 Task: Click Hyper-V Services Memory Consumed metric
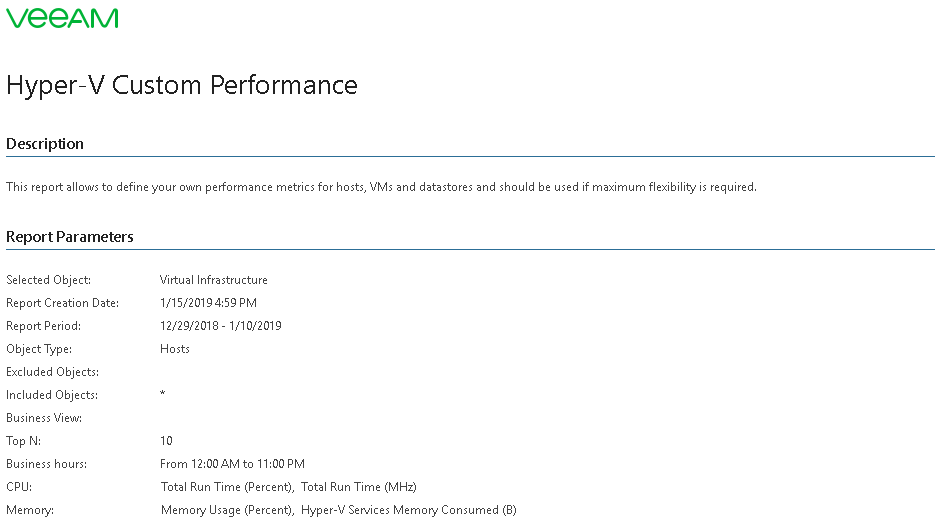click(408, 510)
